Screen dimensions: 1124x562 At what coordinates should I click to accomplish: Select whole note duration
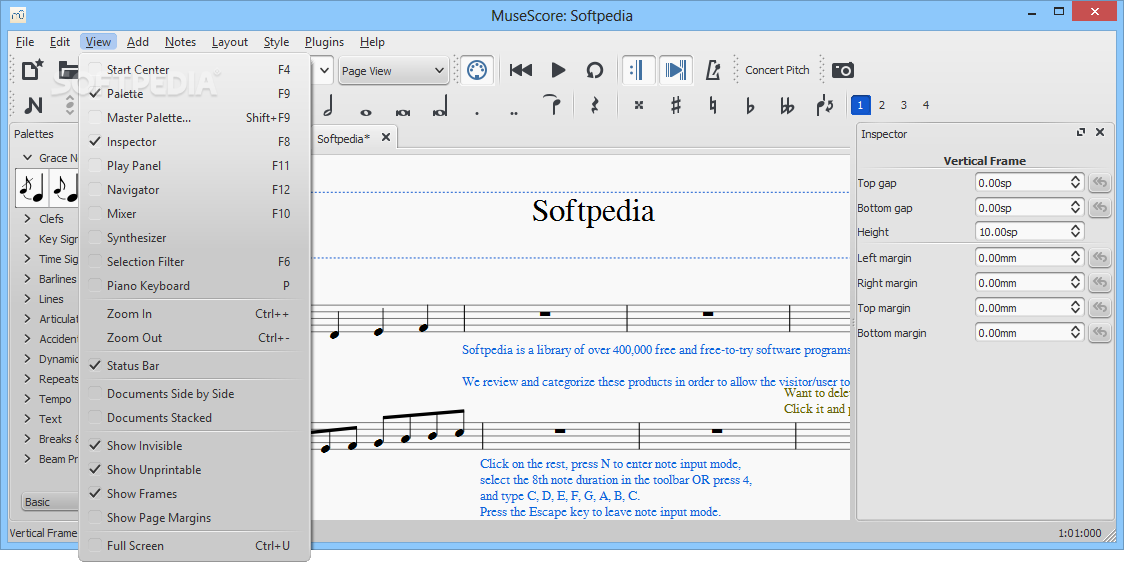coord(366,111)
